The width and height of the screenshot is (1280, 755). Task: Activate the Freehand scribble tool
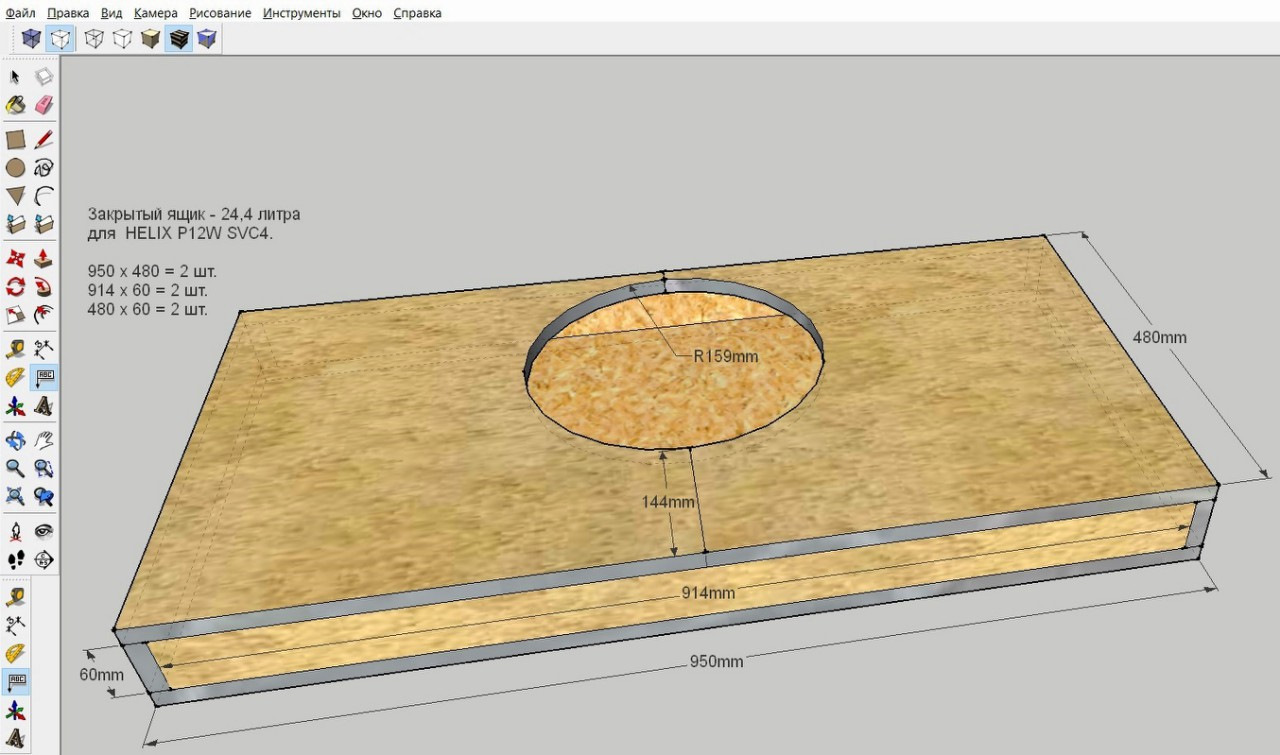tap(44, 167)
